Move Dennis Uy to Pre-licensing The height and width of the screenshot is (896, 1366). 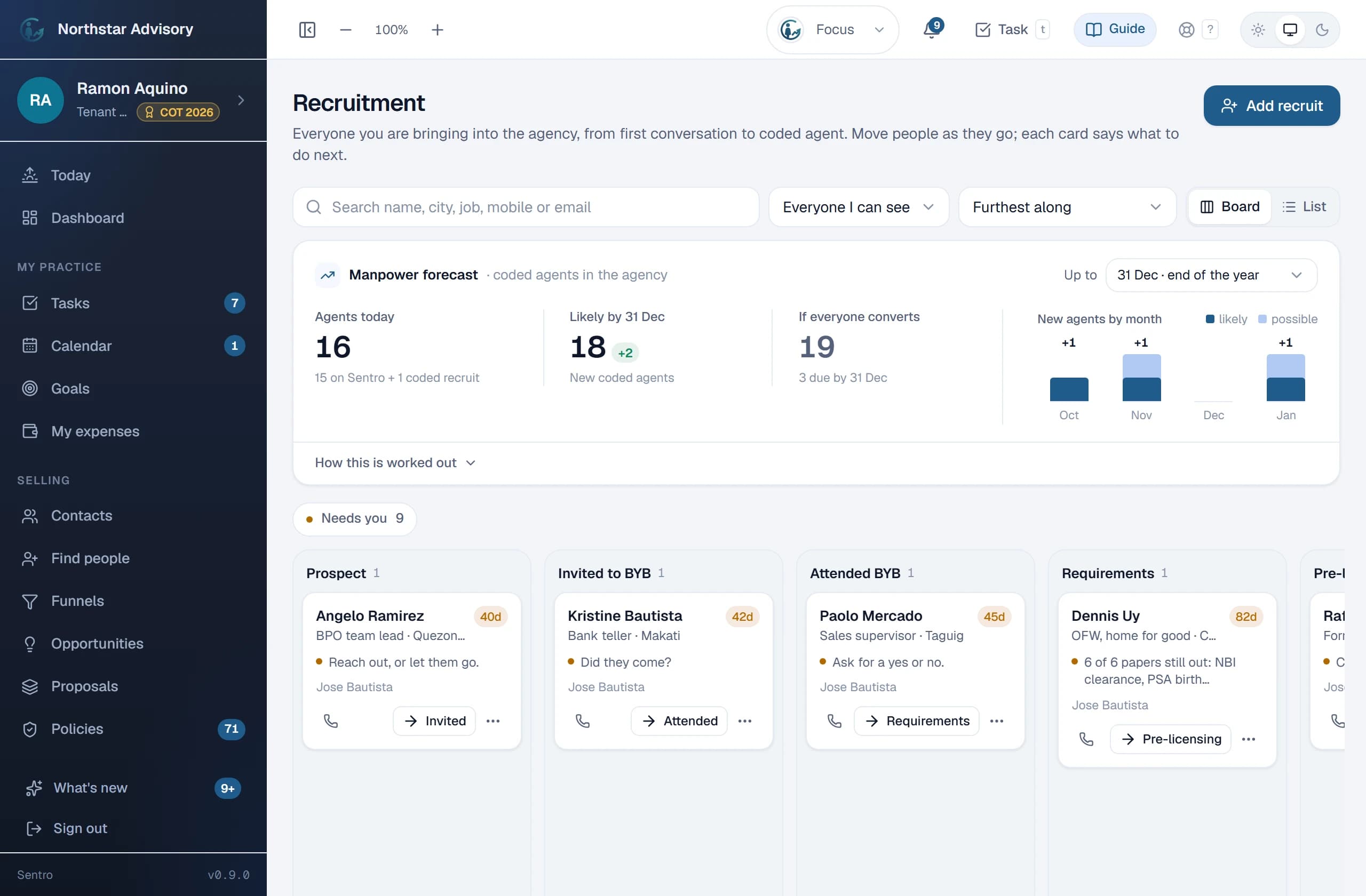point(1170,739)
